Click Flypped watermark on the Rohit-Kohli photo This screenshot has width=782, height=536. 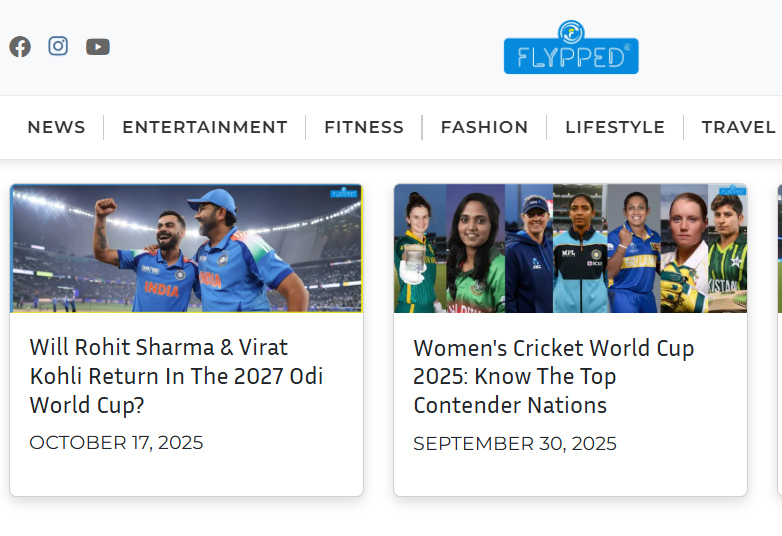344,192
